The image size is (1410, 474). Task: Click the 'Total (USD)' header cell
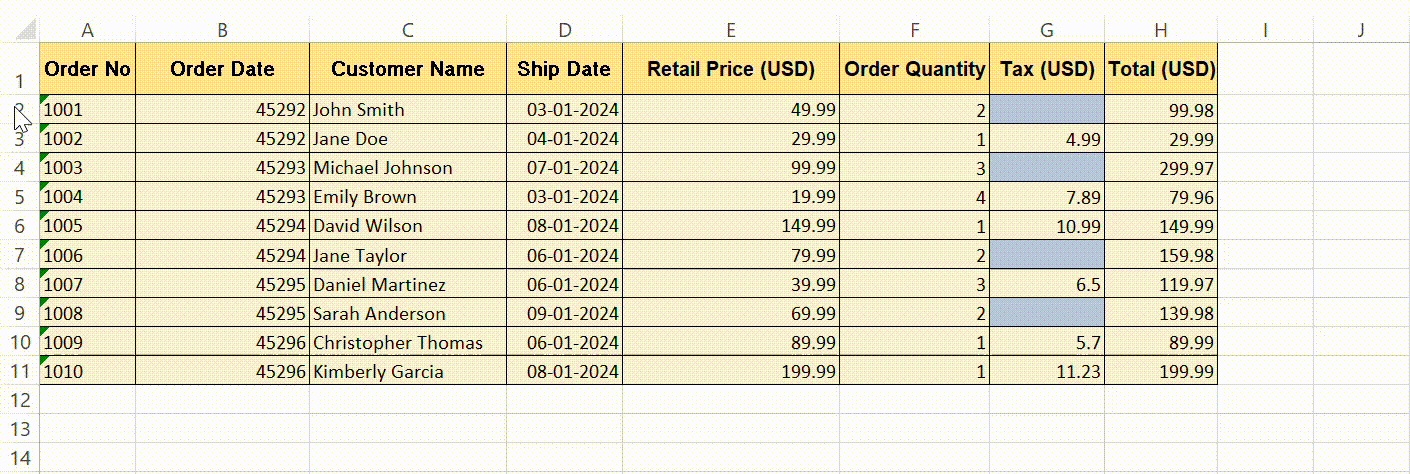1160,69
